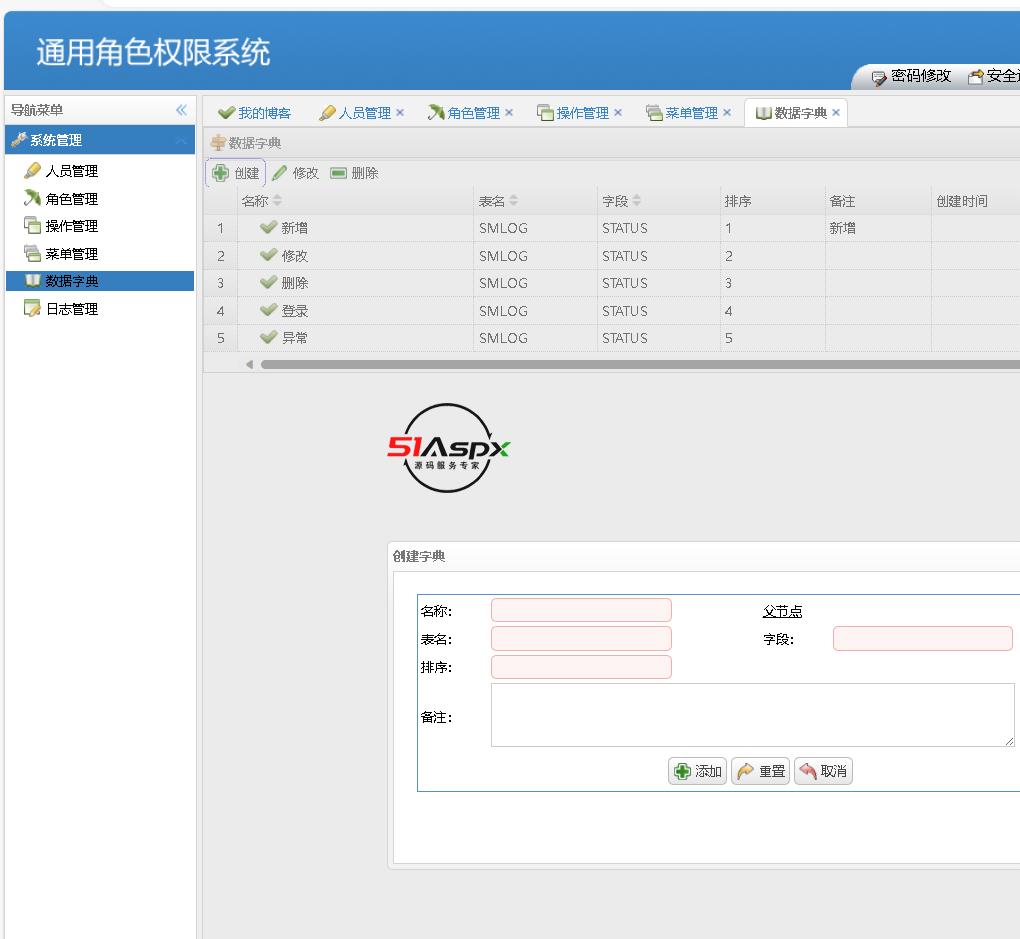The image size is (1020, 939).
Task: Click the pencil Modify toolbar icon
Action: point(280,173)
